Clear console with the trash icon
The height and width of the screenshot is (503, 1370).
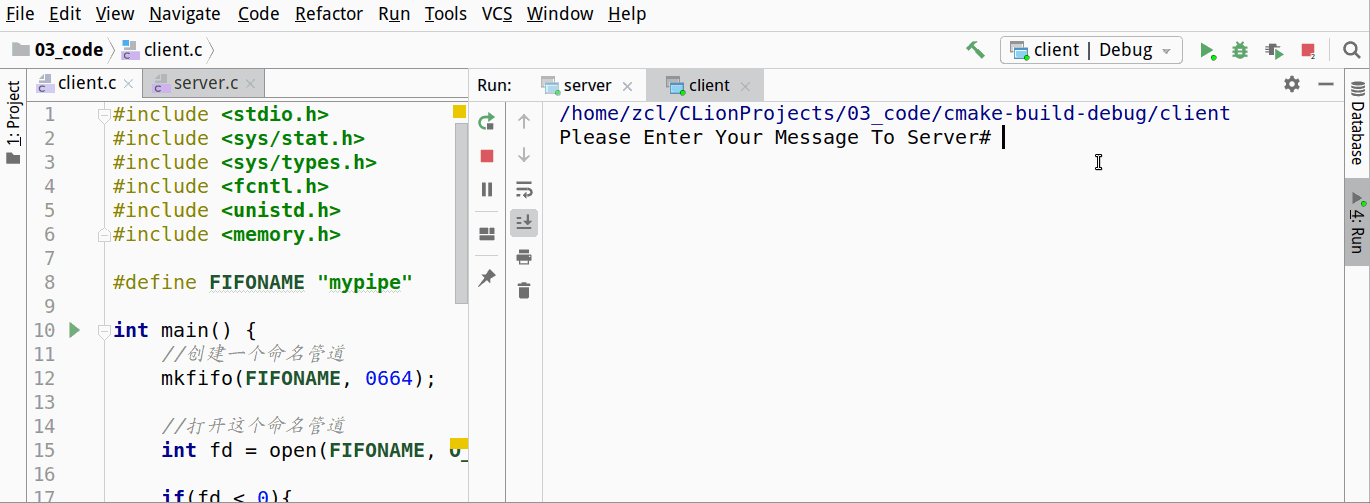coord(524,291)
